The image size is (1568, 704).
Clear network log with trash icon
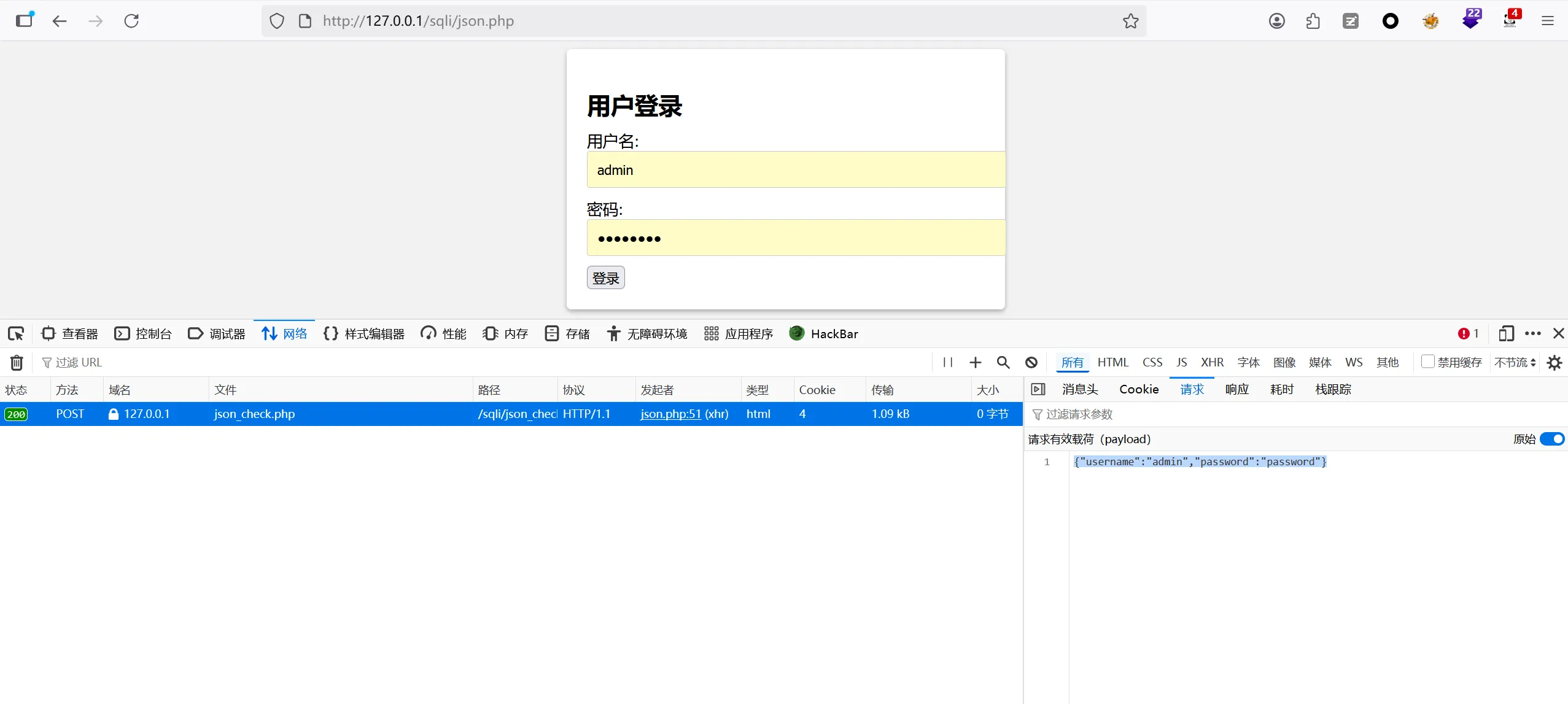coord(17,363)
